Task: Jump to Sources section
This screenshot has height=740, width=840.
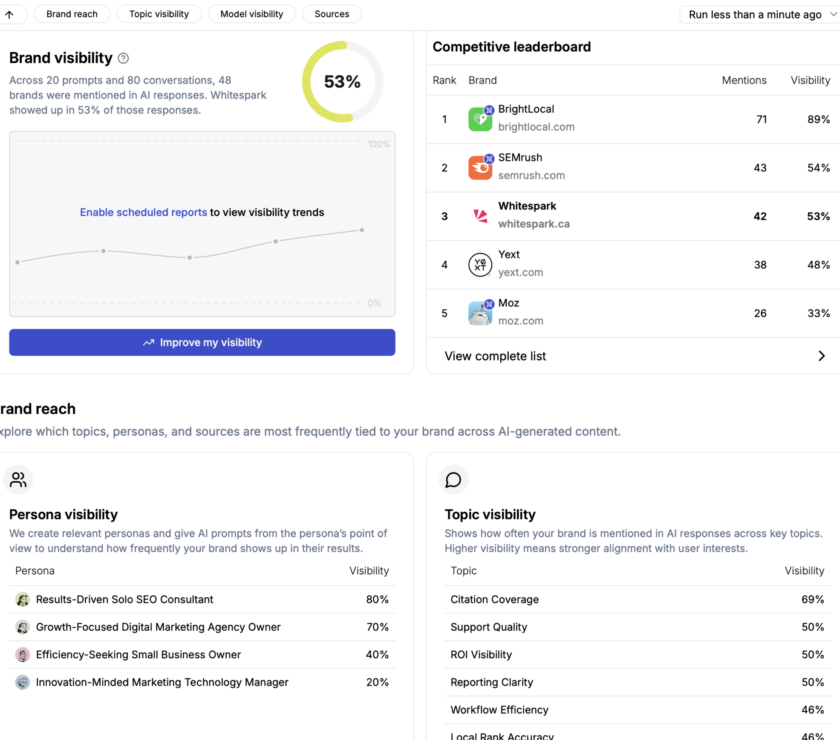Action: [x=332, y=14]
